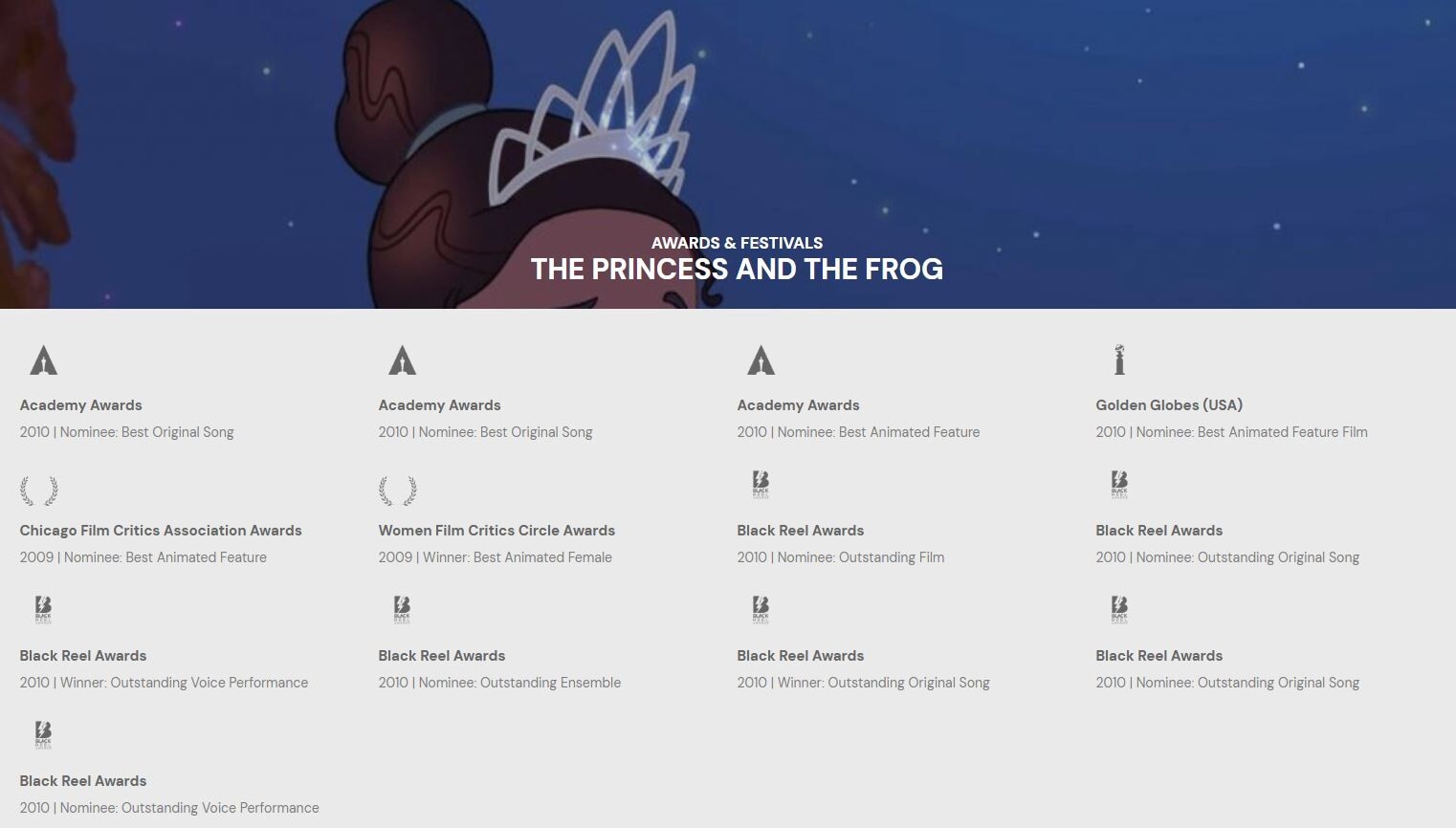Click the Golden Globes statuette icon
Viewport: 1456px width, 828px height.
(1119, 360)
